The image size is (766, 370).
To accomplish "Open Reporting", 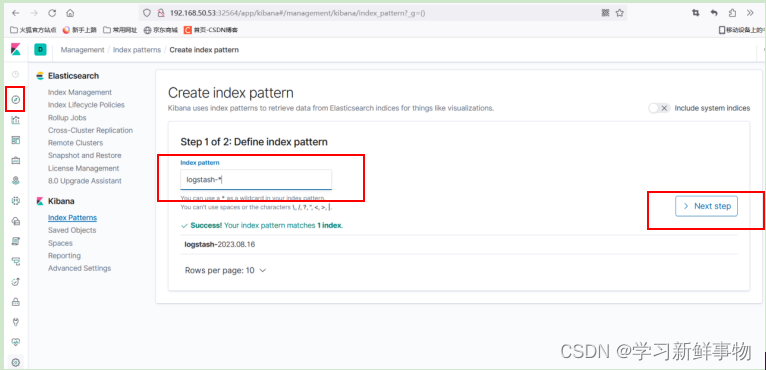I will point(64,256).
